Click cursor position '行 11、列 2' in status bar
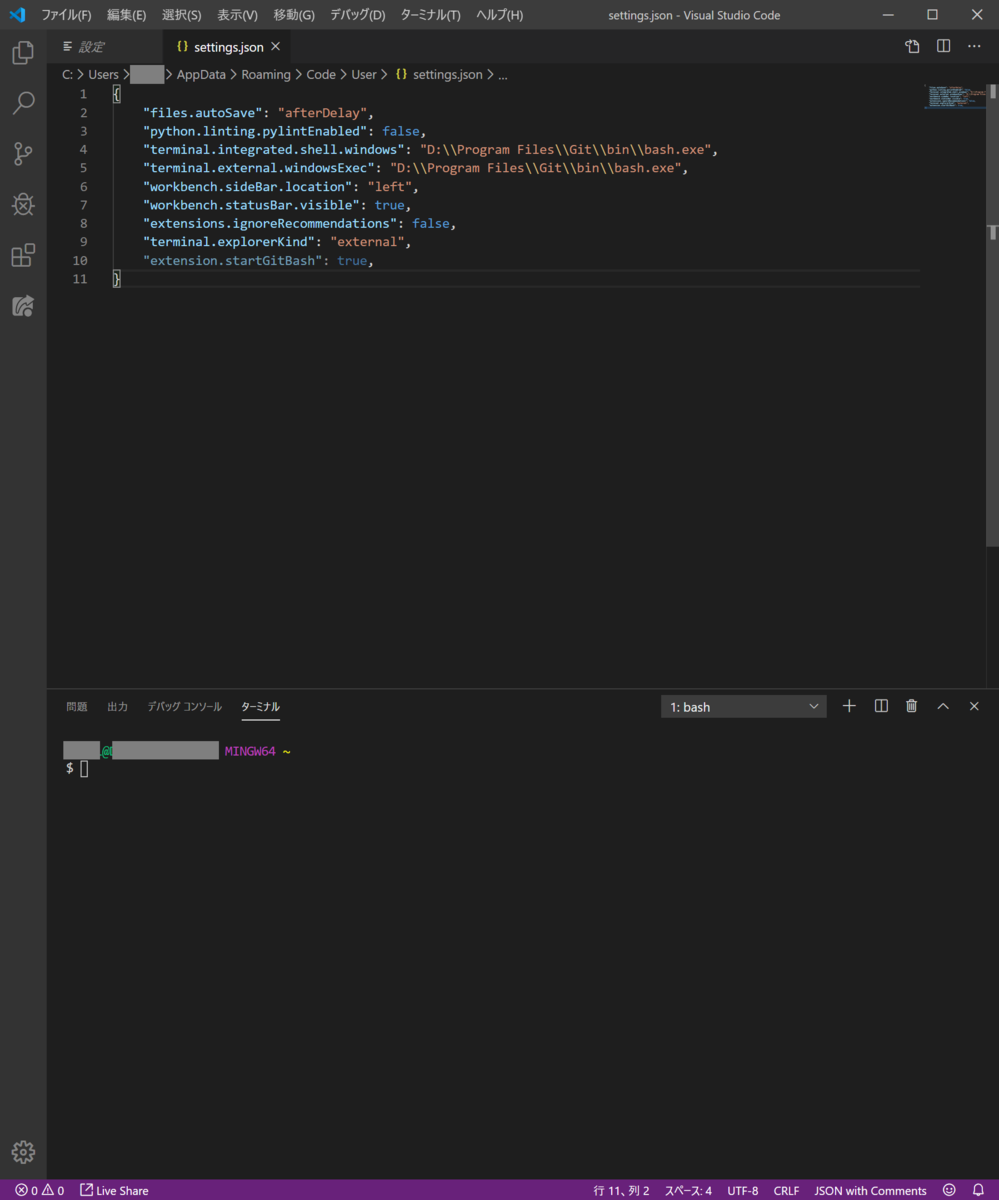This screenshot has height=1200, width=999. (x=621, y=1190)
